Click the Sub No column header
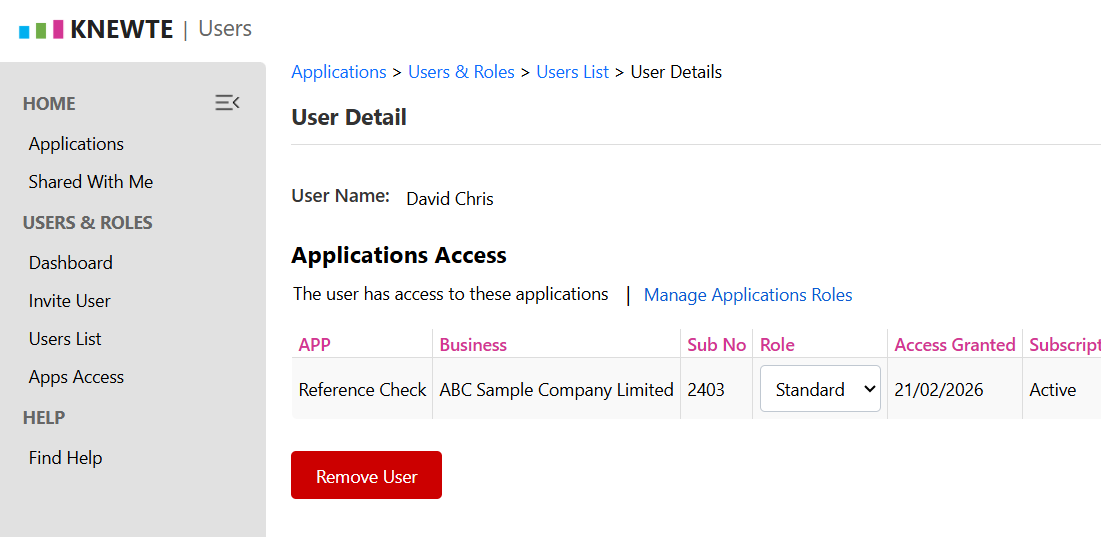Screen dimensions: 1101x537 point(716,345)
